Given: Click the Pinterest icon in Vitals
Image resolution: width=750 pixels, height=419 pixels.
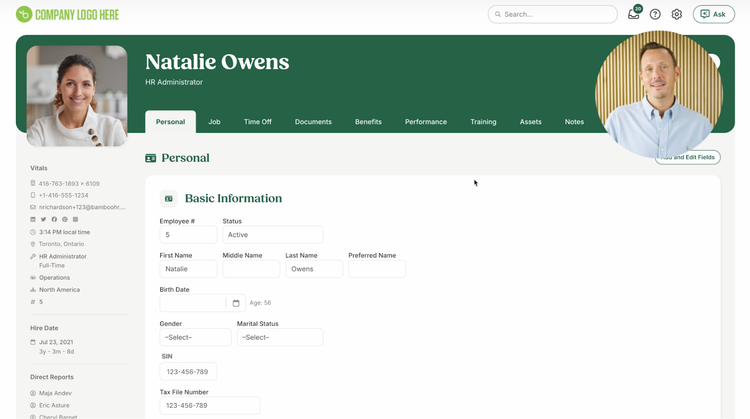Looking at the screenshot, I should pos(65,220).
